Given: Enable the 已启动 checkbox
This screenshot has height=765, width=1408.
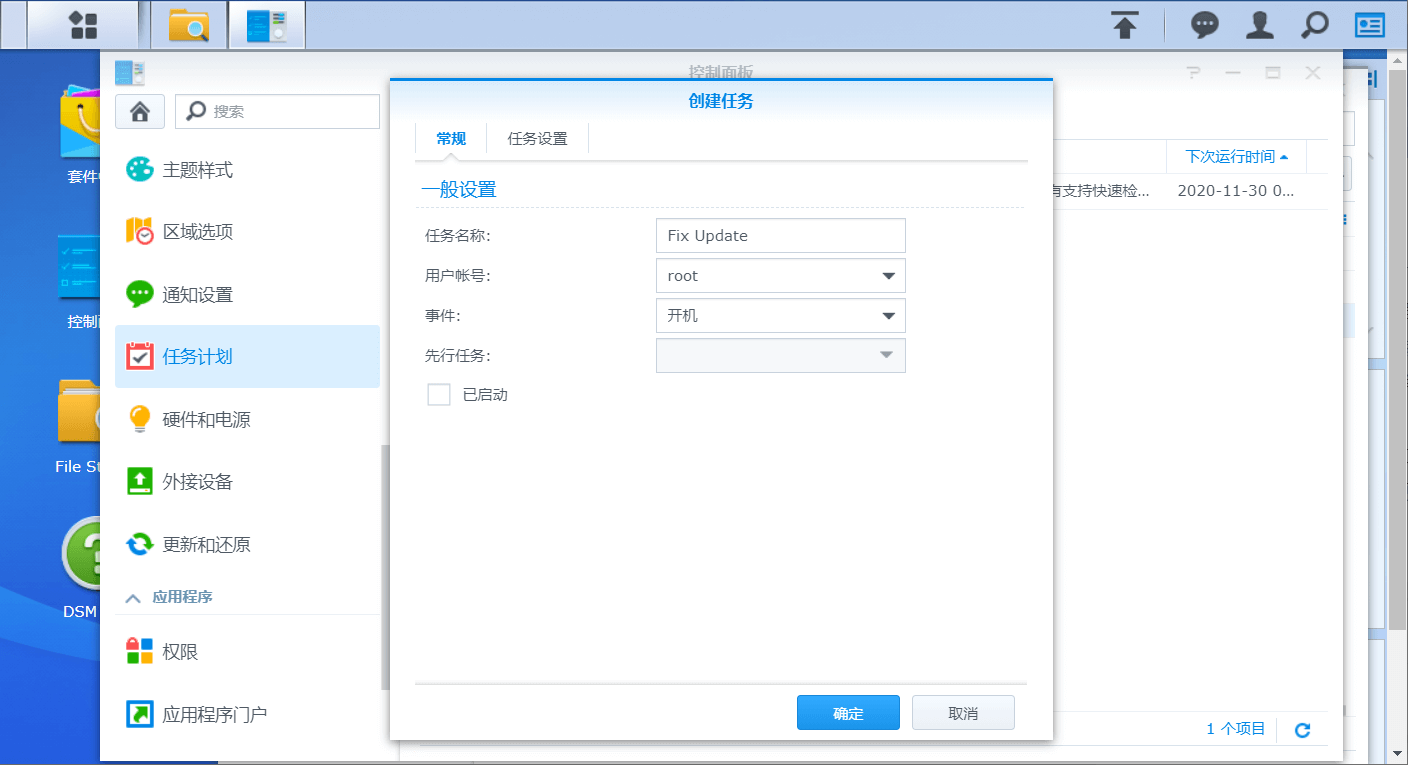Looking at the screenshot, I should (438, 394).
